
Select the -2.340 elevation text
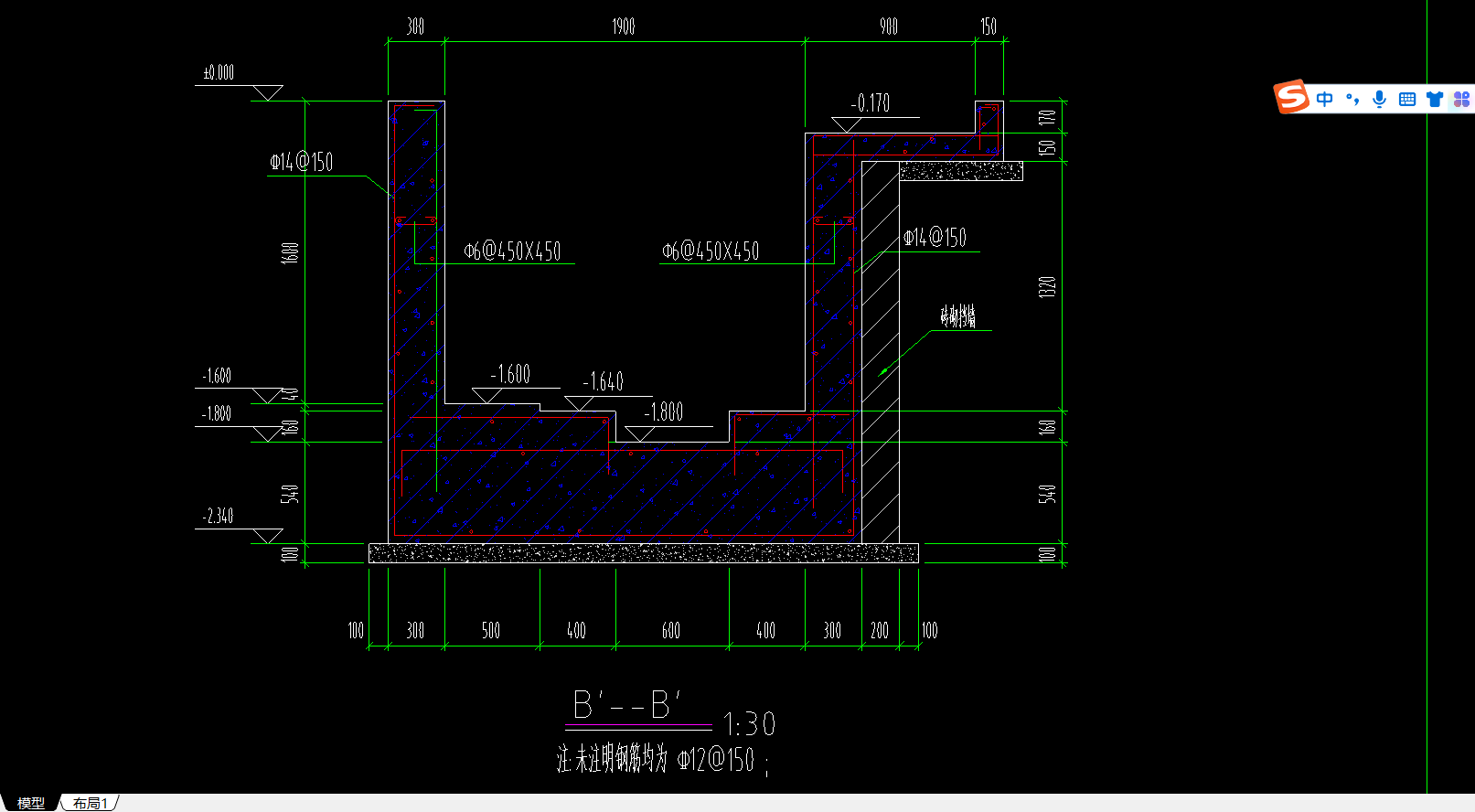tap(218, 517)
